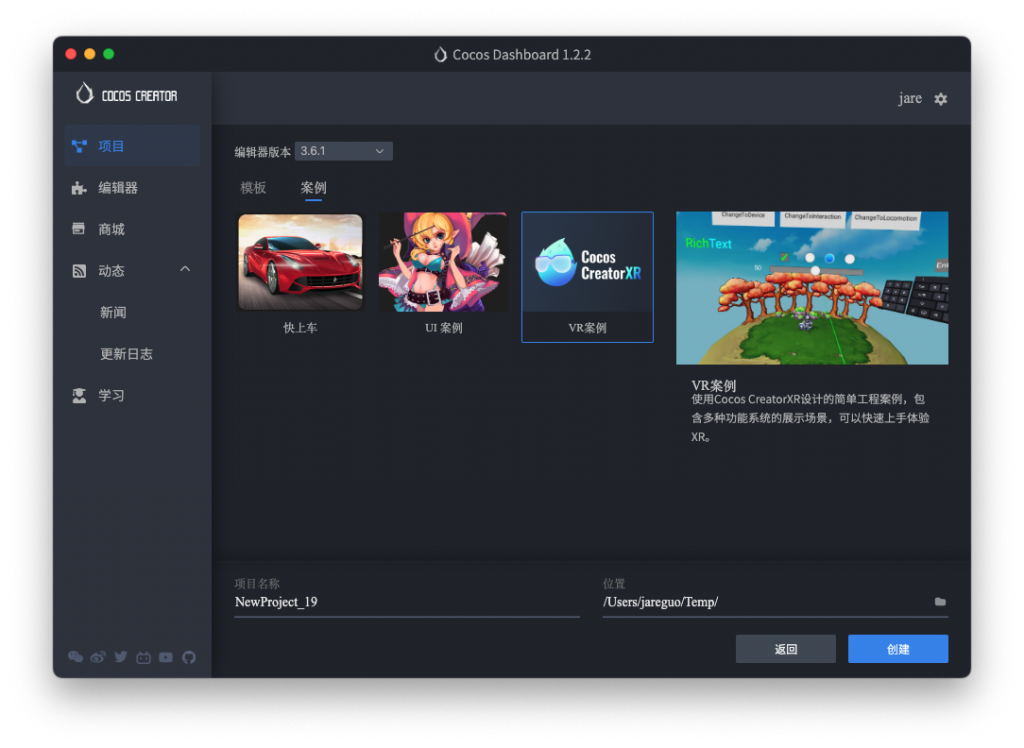Click the 动态 RSS feed icon
Screen dimensions: 1024x748
pos(79,271)
